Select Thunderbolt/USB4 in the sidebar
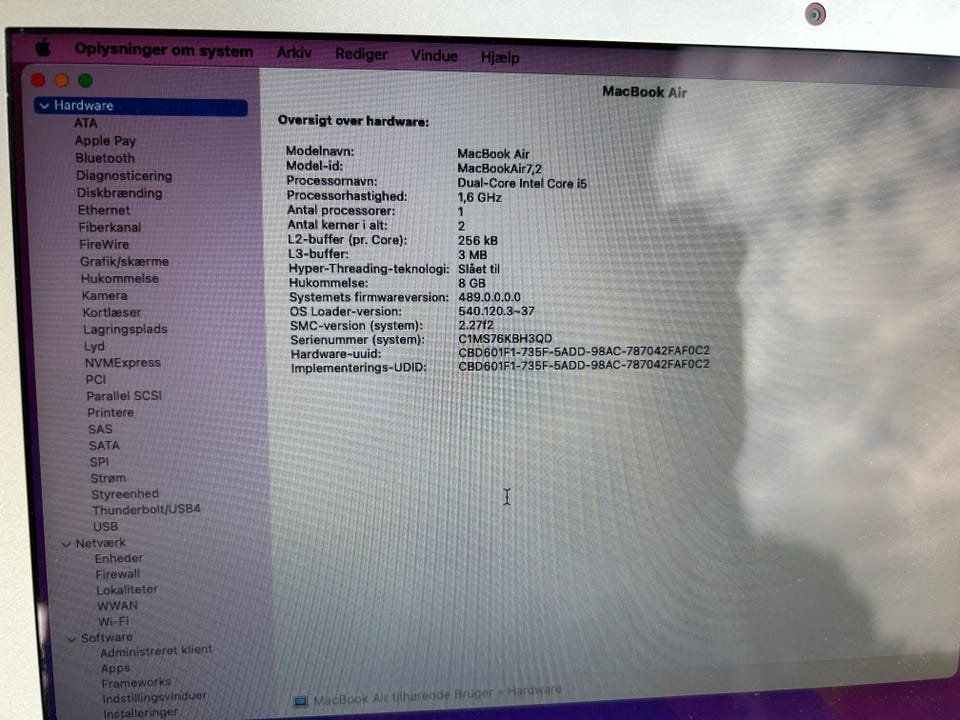The width and height of the screenshot is (960, 720). [146, 510]
